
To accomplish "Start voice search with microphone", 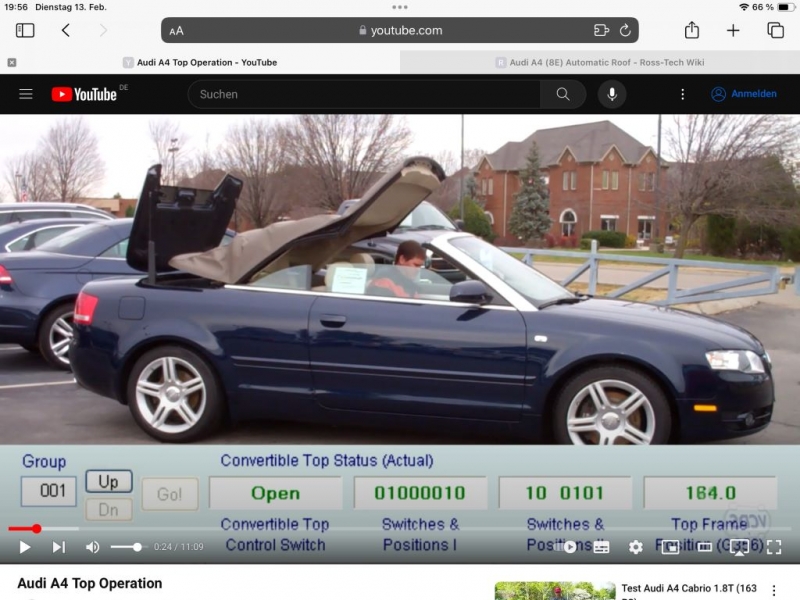I will (612, 94).
